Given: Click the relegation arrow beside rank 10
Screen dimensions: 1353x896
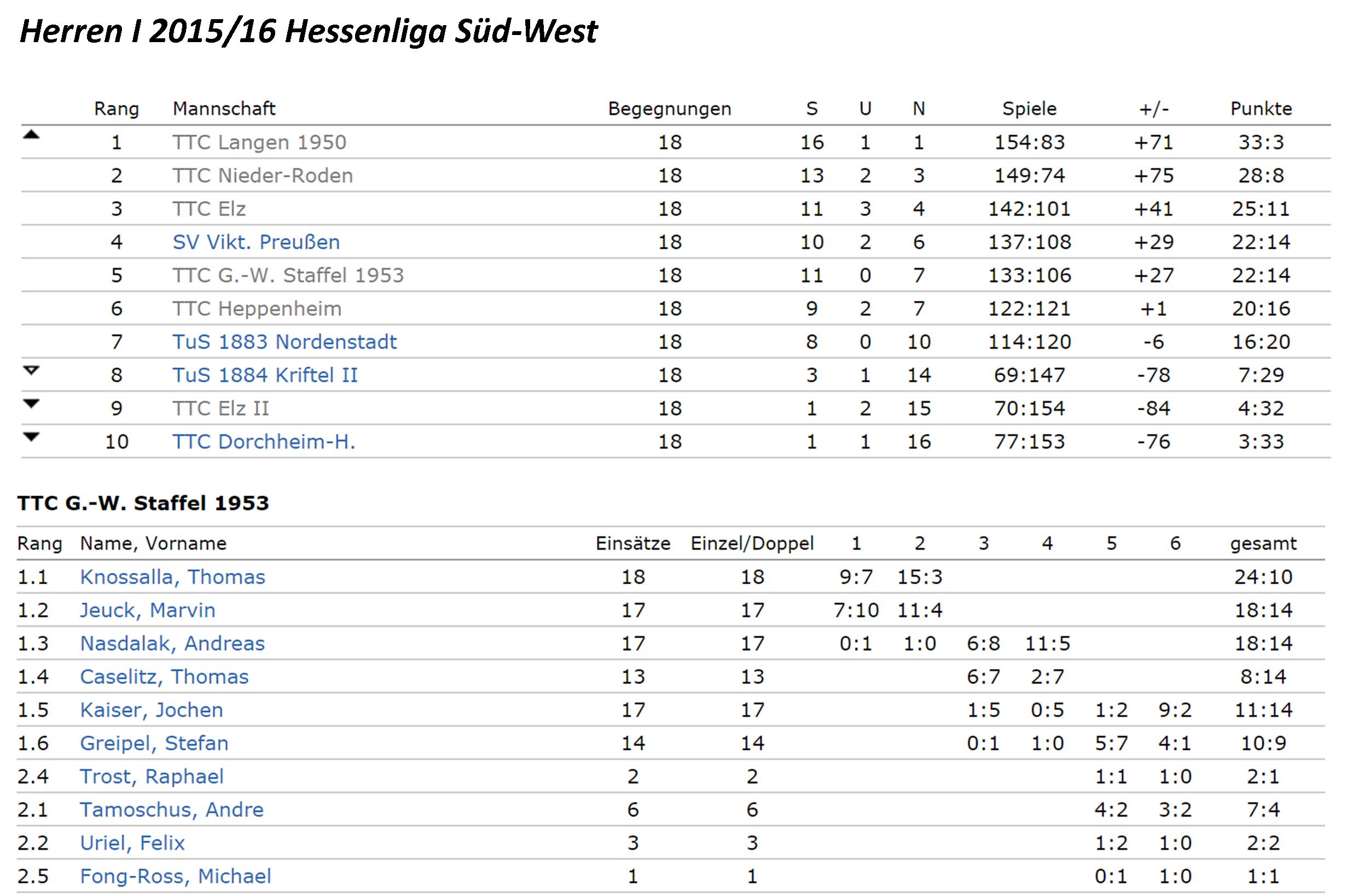Looking at the screenshot, I should (x=31, y=437).
